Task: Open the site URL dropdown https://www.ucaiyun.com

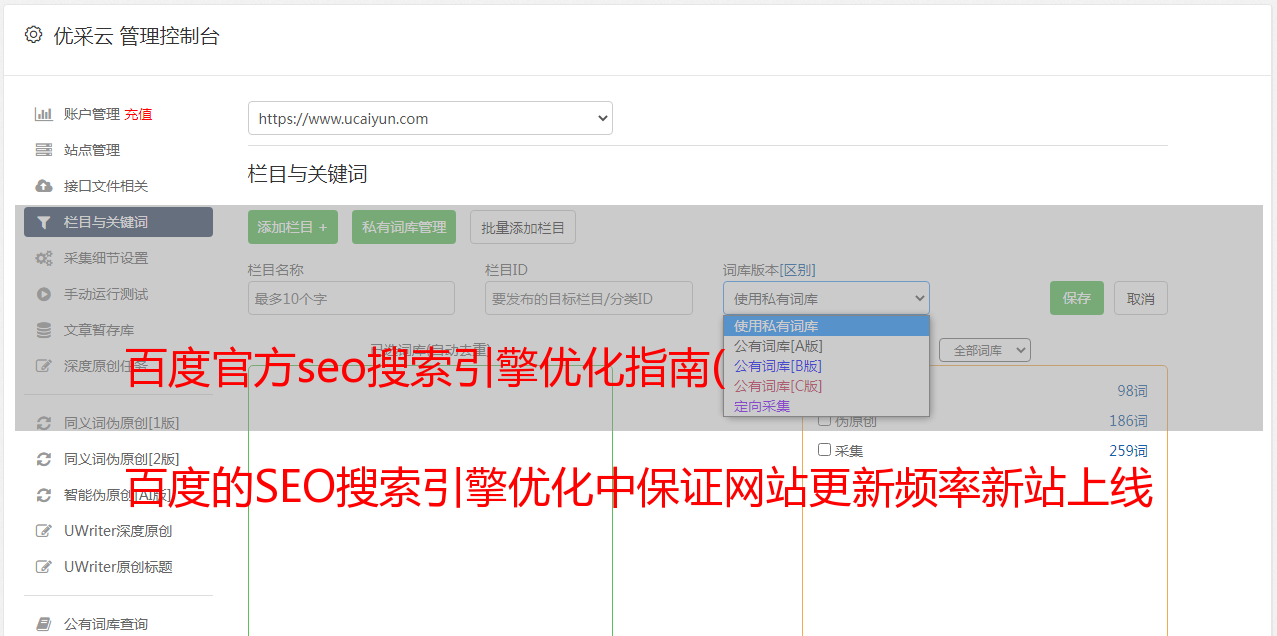Action: 430,118
